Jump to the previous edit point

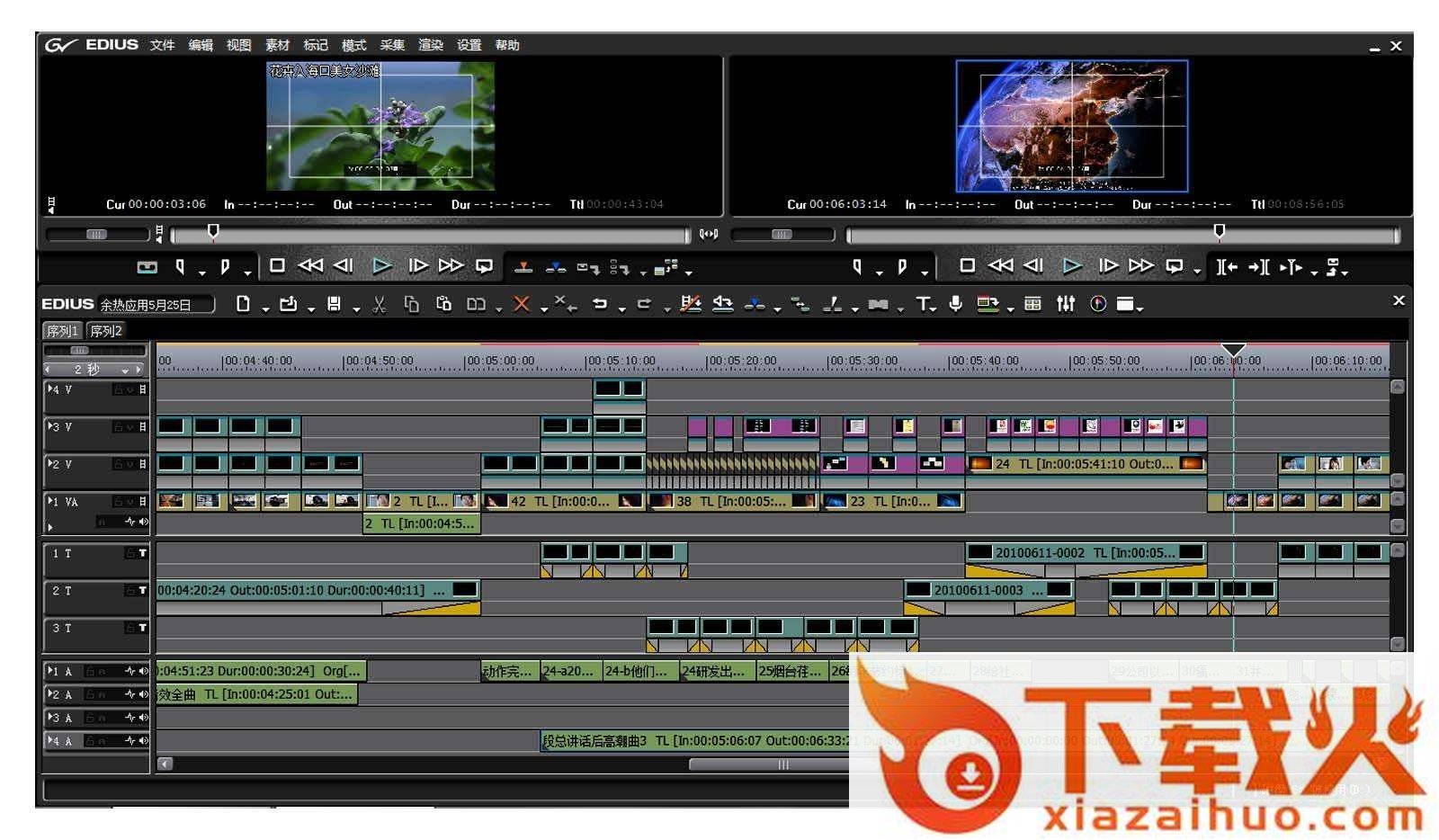(1227, 267)
